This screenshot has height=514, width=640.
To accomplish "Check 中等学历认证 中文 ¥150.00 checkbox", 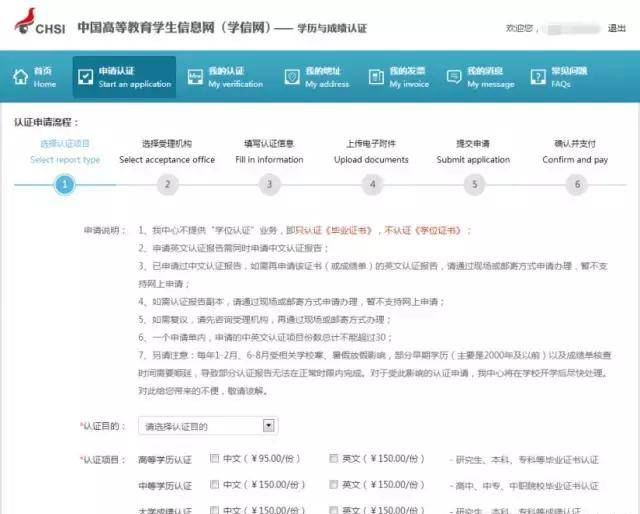I will click(214, 485).
